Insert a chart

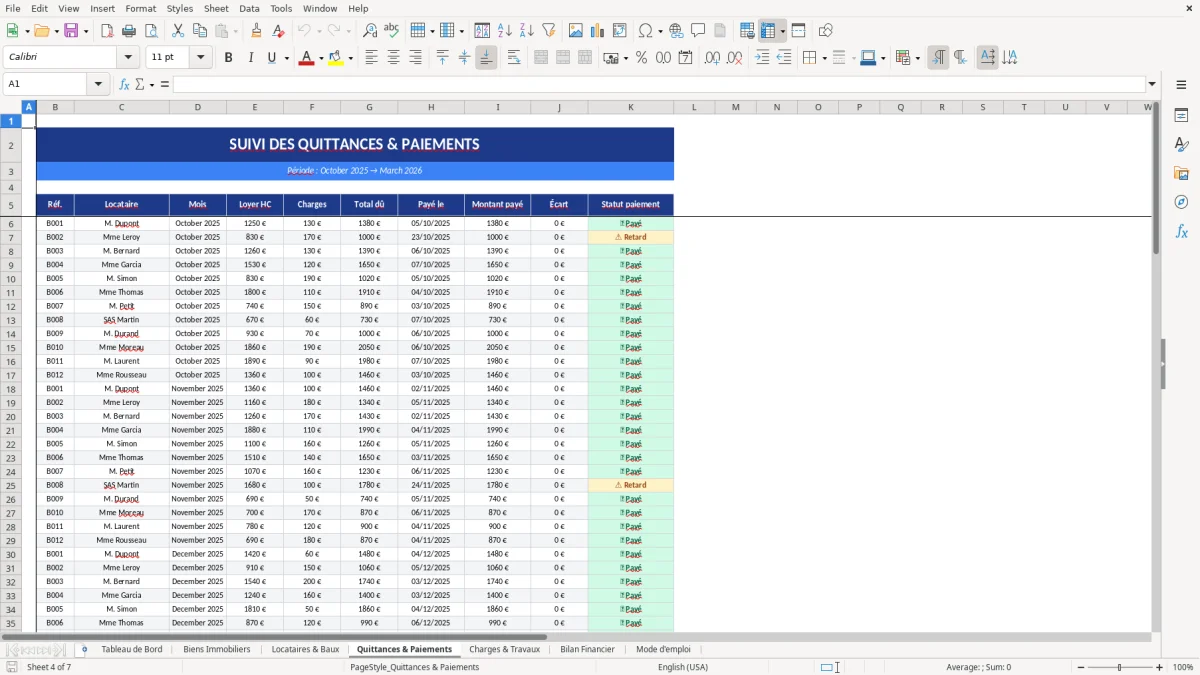click(x=597, y=29)
